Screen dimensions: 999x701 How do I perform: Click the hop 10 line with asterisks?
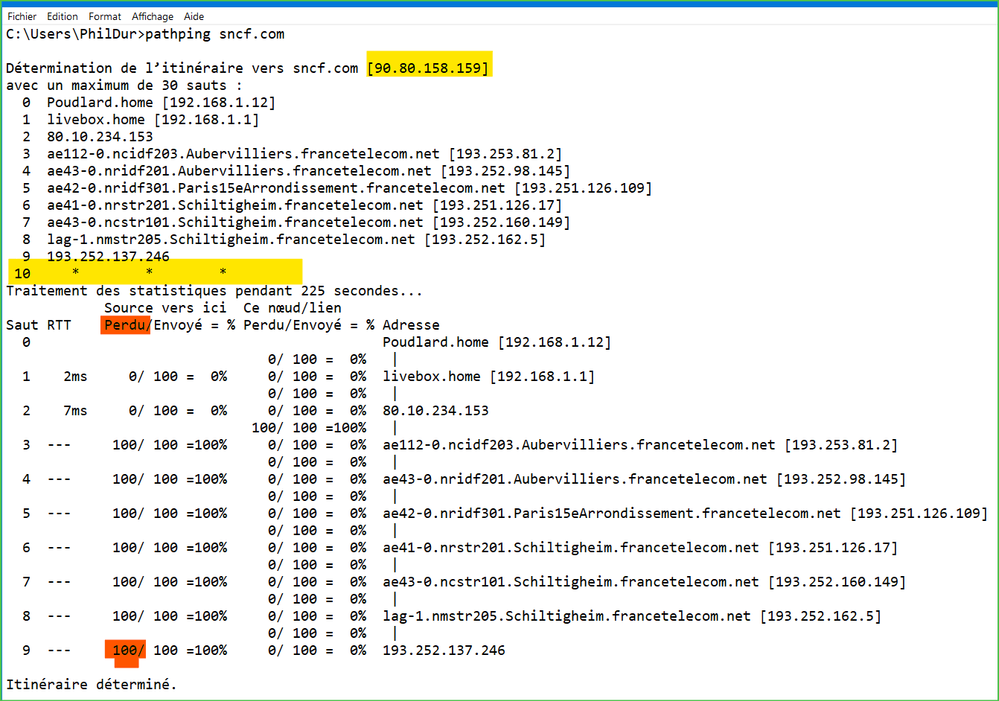(155, 273)
